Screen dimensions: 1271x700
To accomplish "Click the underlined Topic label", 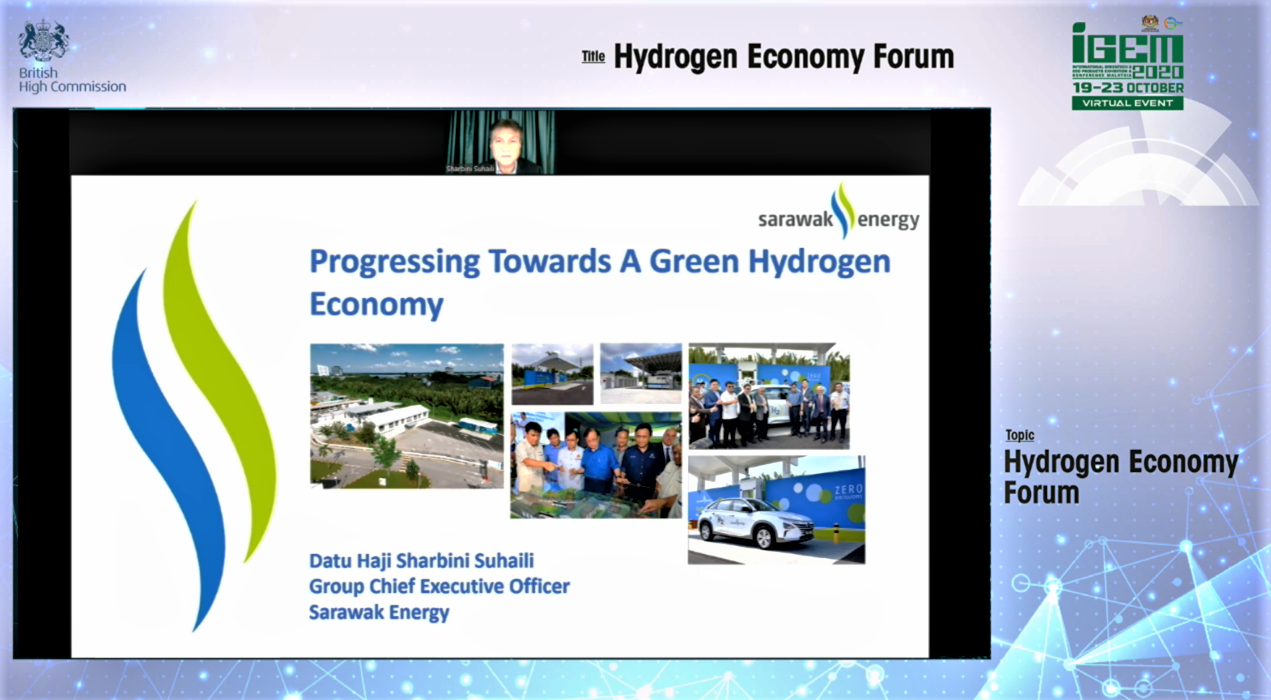I will click(1020, 435).
